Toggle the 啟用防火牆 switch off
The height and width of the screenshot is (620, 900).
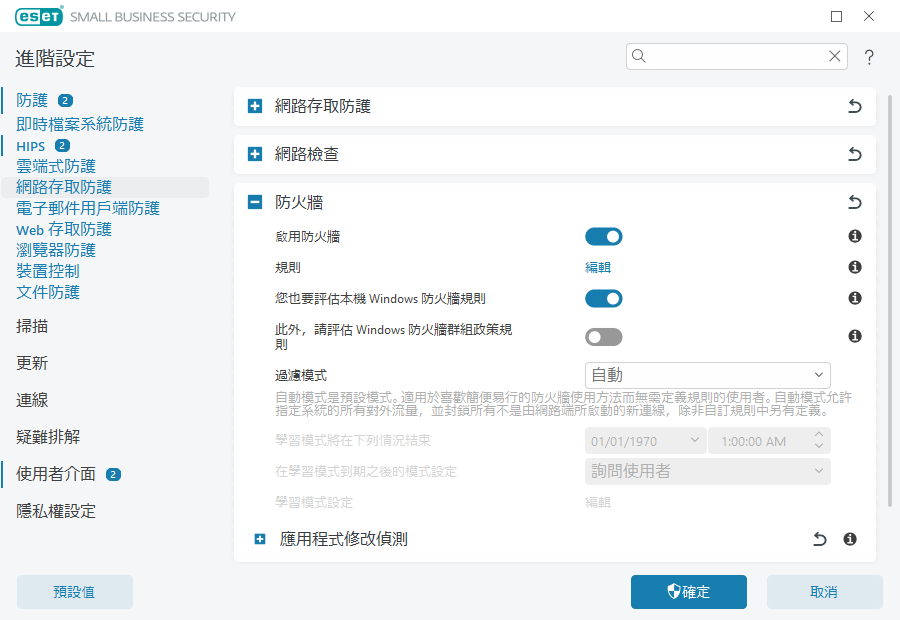[x=603, y=237]
